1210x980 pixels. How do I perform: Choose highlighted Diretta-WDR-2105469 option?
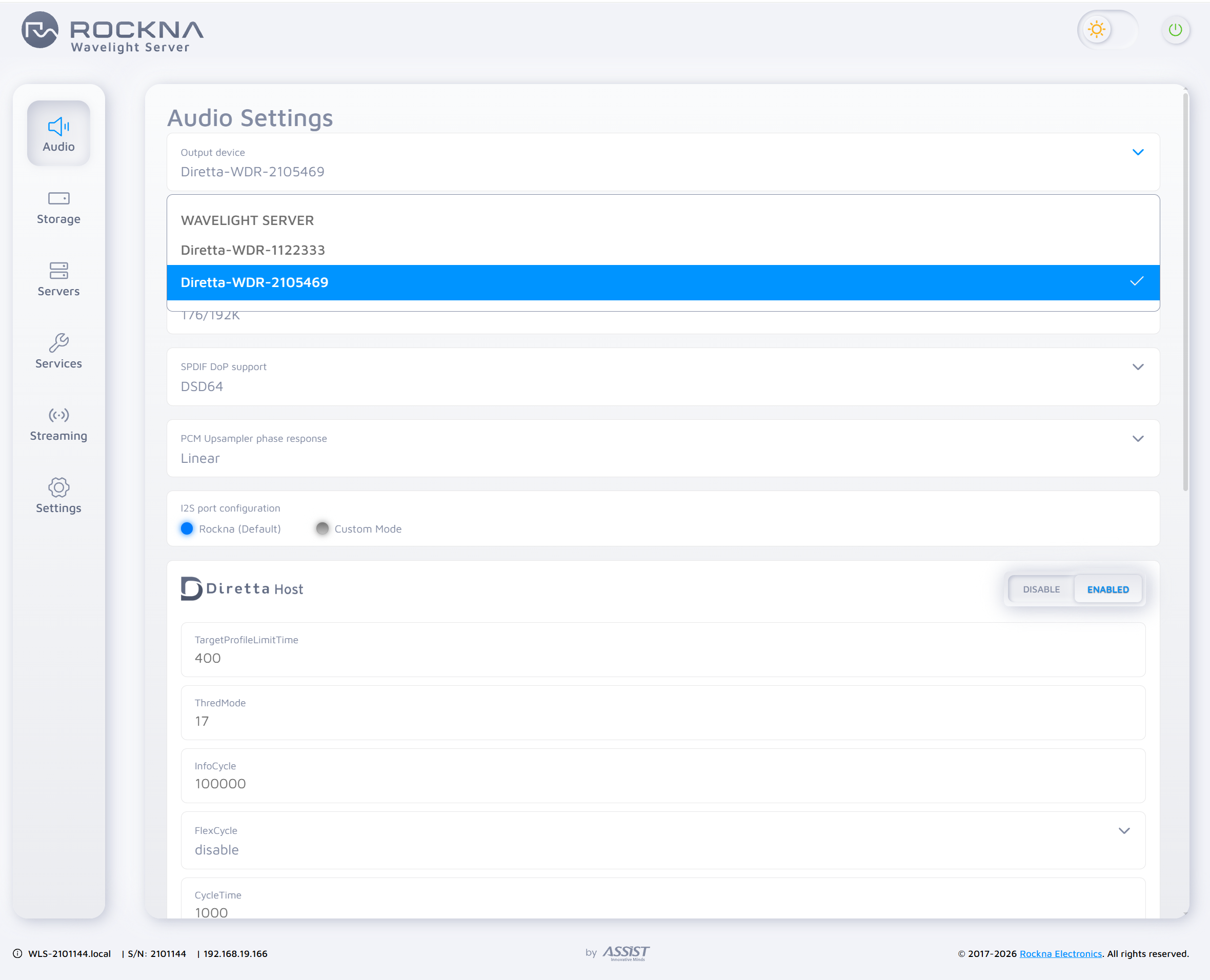coord(663,282)
